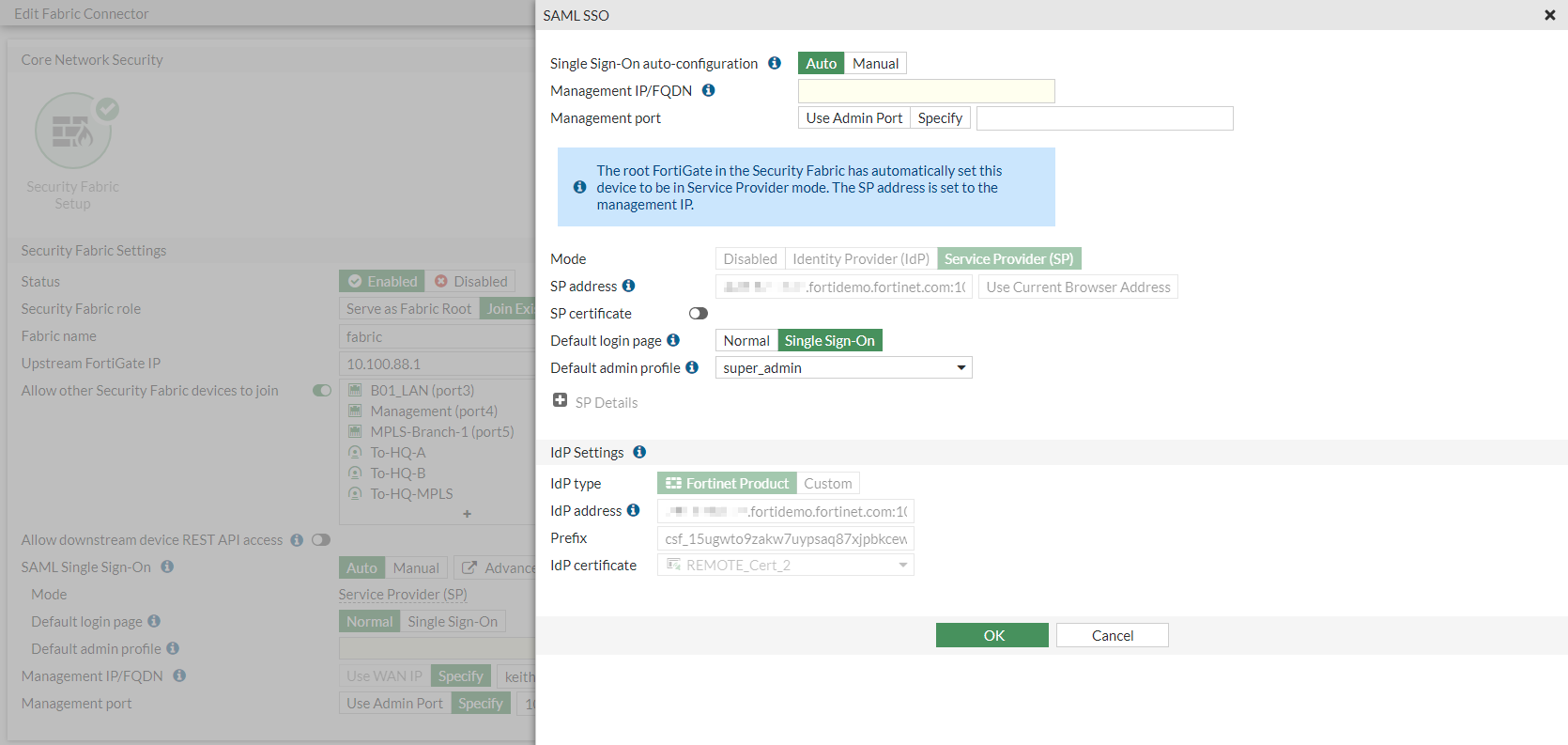Choose Single Sign-On default login page in SAML SSO
The height and width of the screenshot is (745, 1568).
(830, 340)
